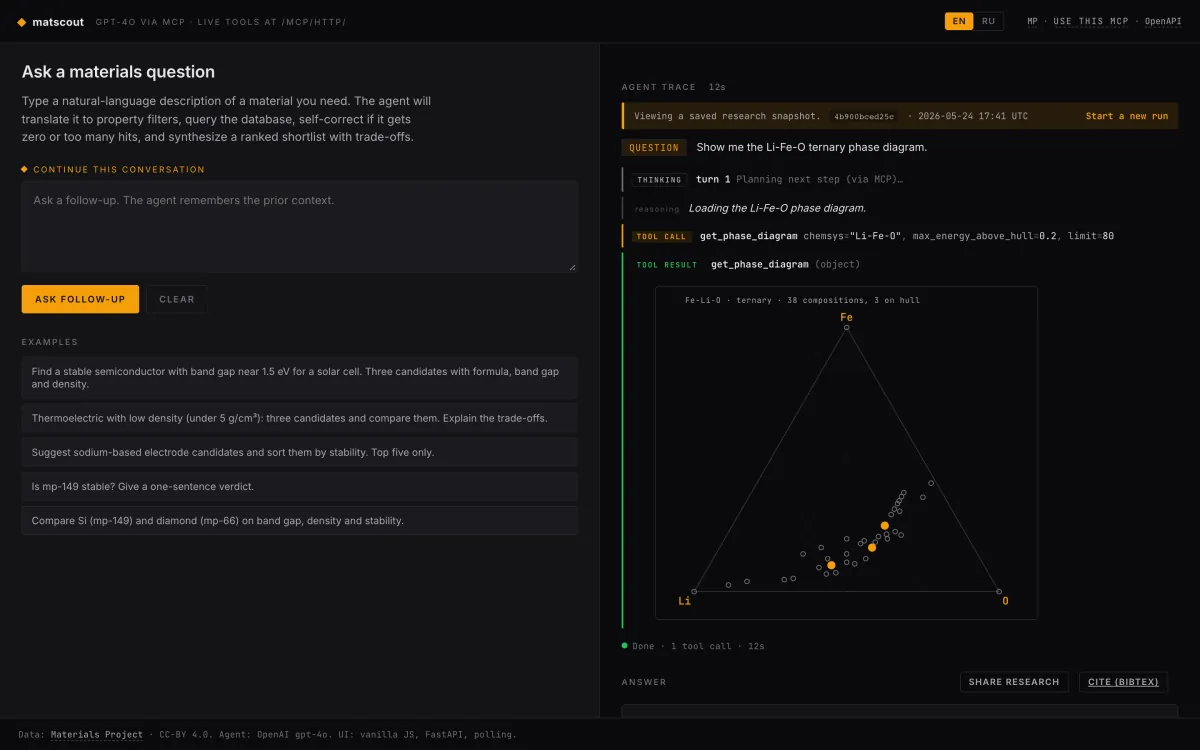1200x750 pixels.
Task: Open the OpenAPI link
Action: pyautogui.click(x=1163, y=21)
